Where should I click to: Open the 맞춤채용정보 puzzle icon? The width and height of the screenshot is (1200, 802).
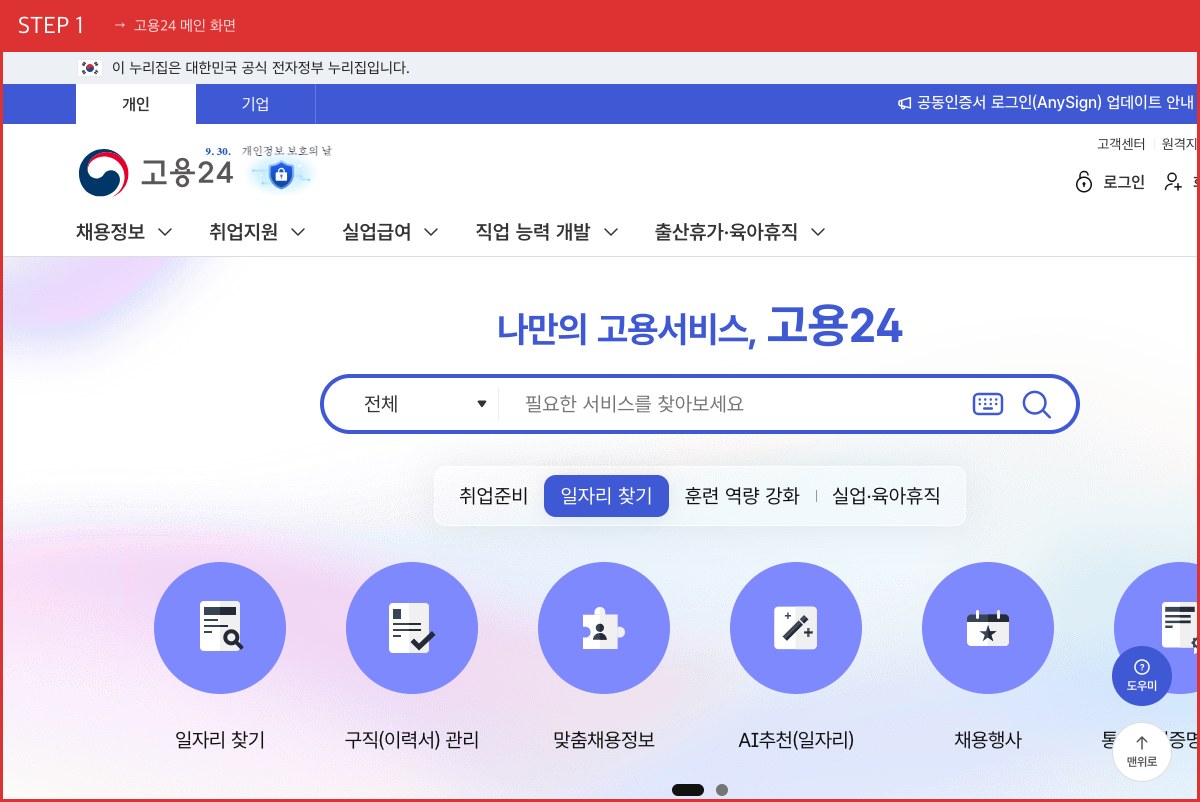click(604, 627)
